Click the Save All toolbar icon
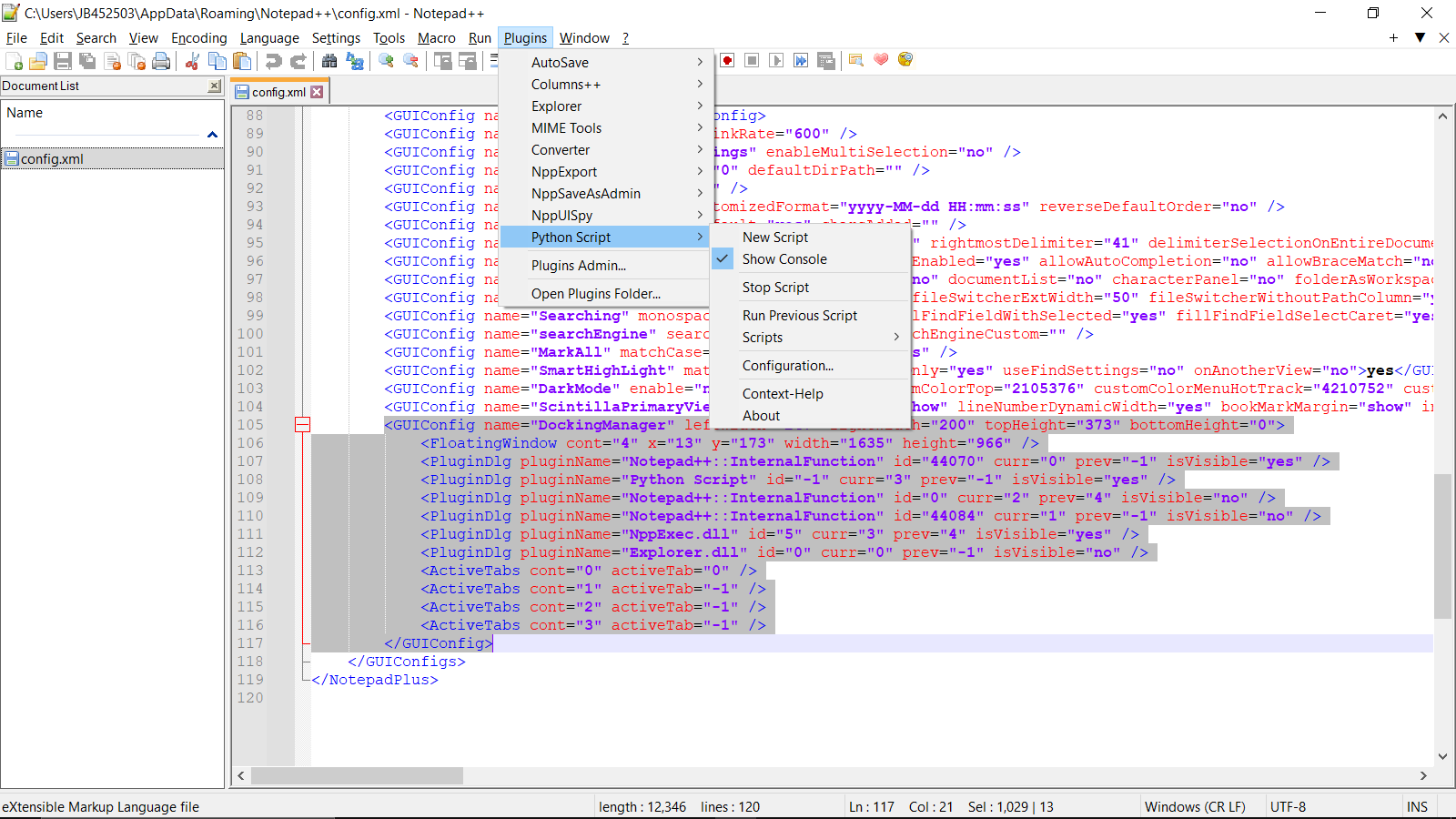Image resolution: width=1456 pixels, height=819 pixels. (x=87, y=61)
